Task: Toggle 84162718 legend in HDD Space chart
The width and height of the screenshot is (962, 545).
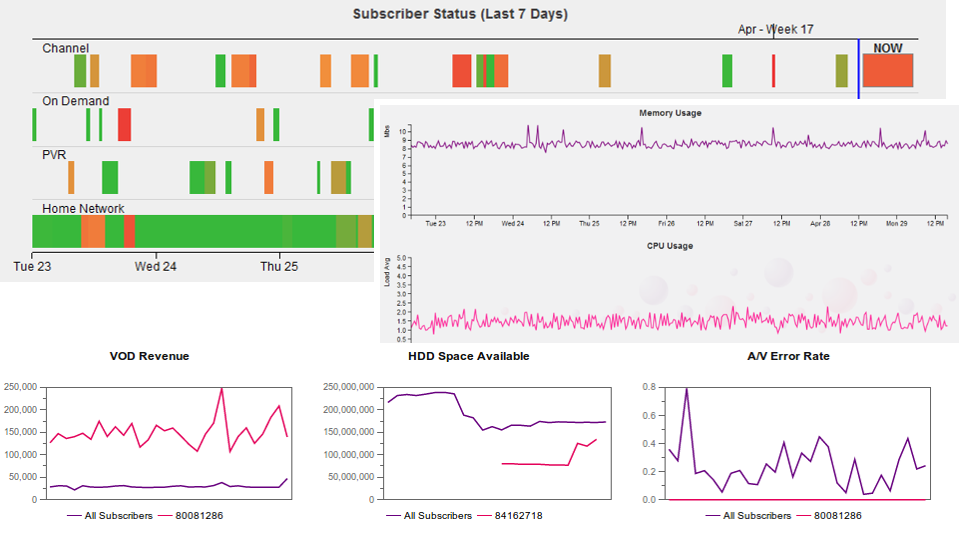Action: tap(510, 516)
